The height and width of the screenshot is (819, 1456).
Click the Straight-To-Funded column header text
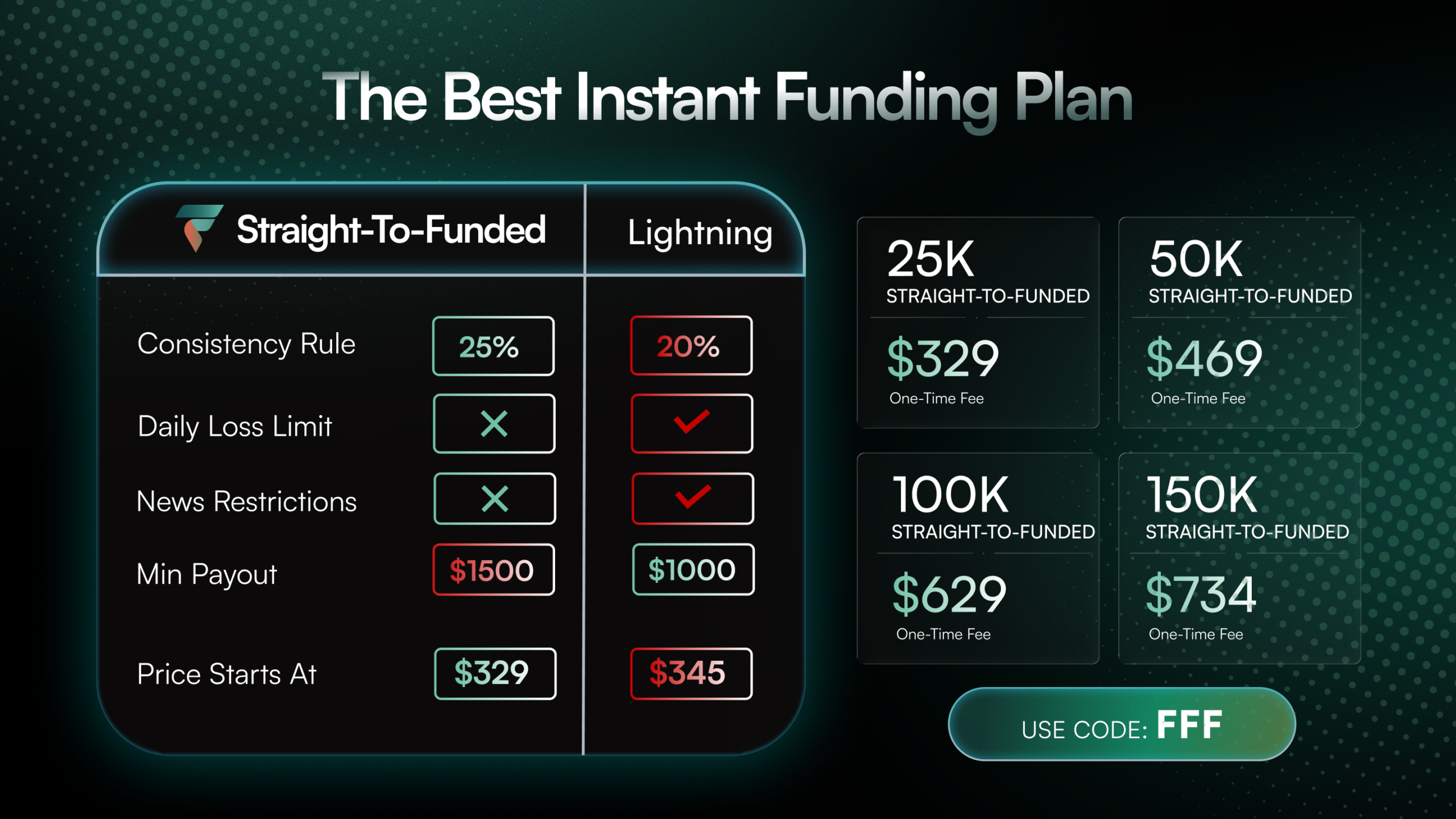391,230
